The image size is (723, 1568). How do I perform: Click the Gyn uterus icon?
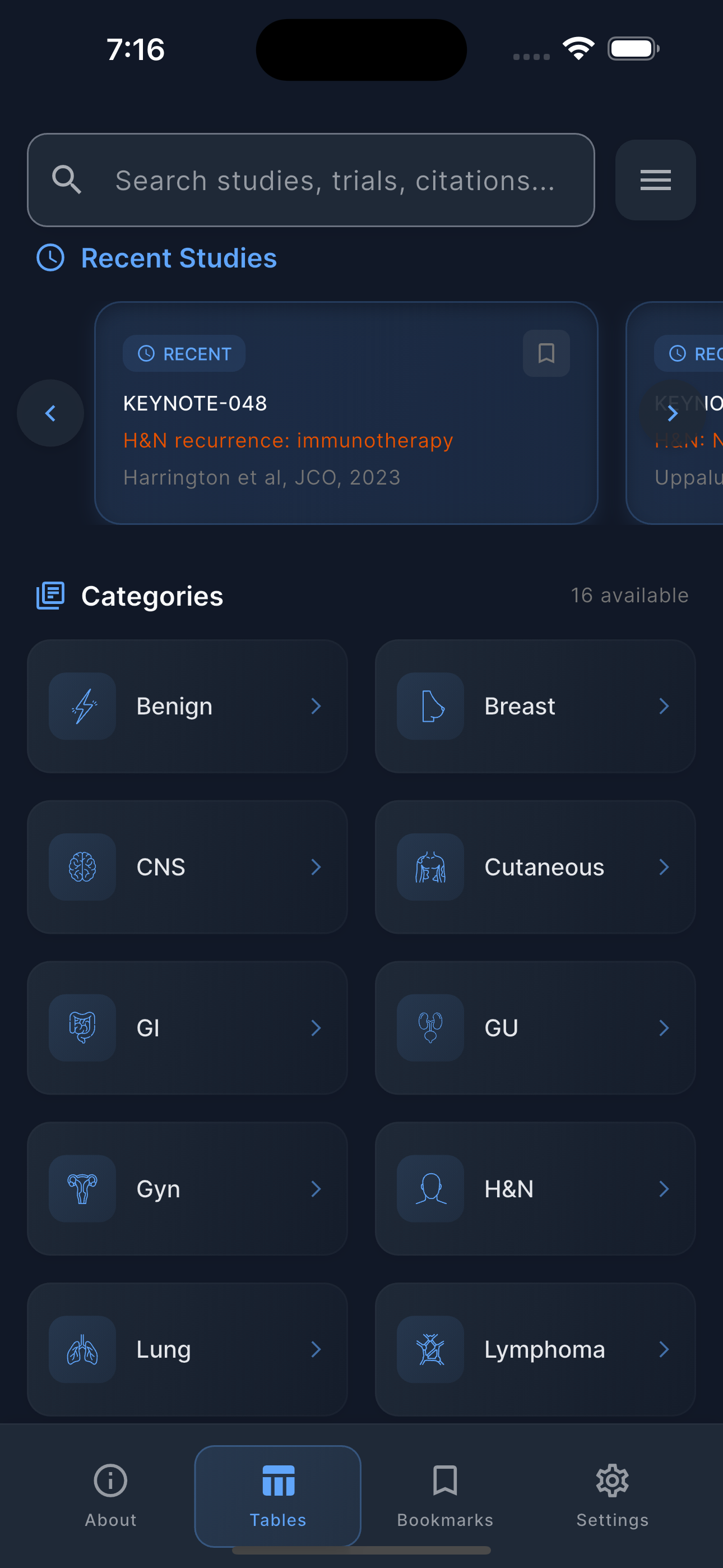82,1189
